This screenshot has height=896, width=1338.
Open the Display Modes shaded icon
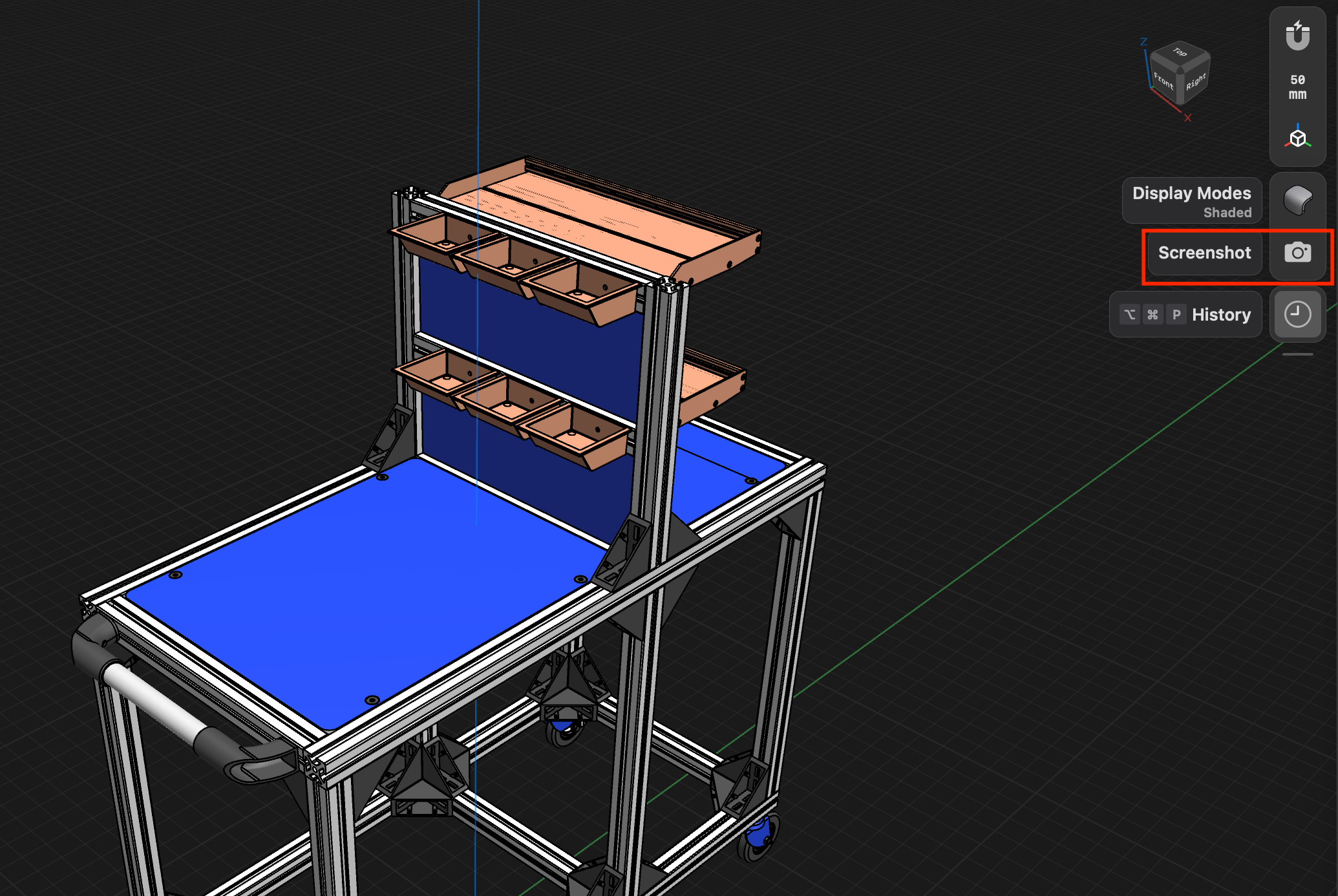[1297, 200]
